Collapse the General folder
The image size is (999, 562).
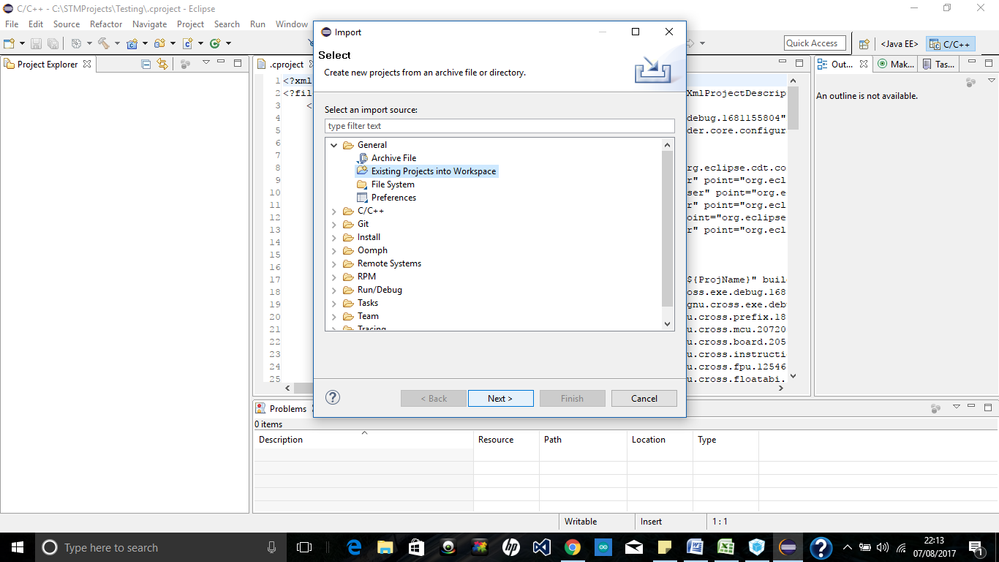click(x=334, y=145)
